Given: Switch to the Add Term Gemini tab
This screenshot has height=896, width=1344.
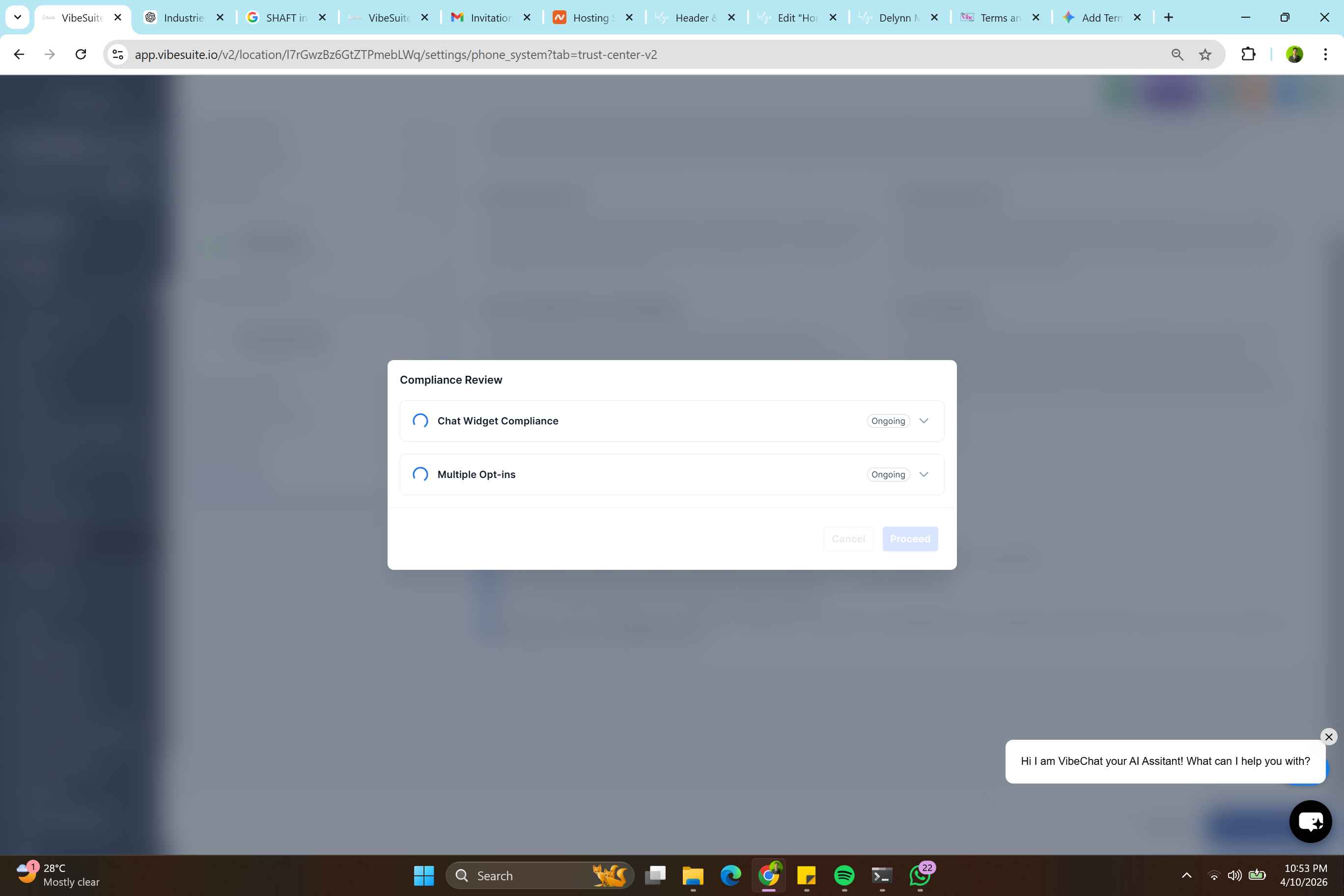Looking at the screenshot, I should [x=1101, y=18].
